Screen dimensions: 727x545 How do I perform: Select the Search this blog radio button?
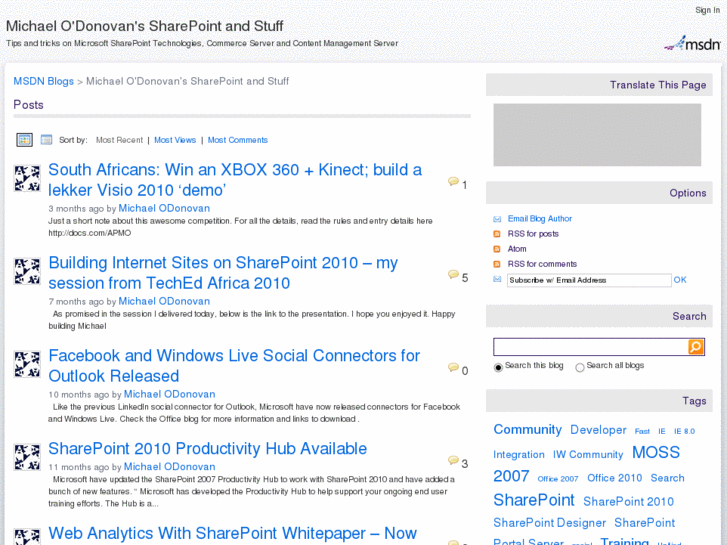(x=498, y=367)
